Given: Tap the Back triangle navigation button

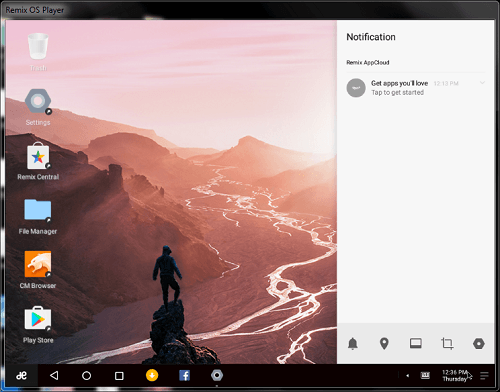Looking at the screenshot, I should tap(54, 376).
